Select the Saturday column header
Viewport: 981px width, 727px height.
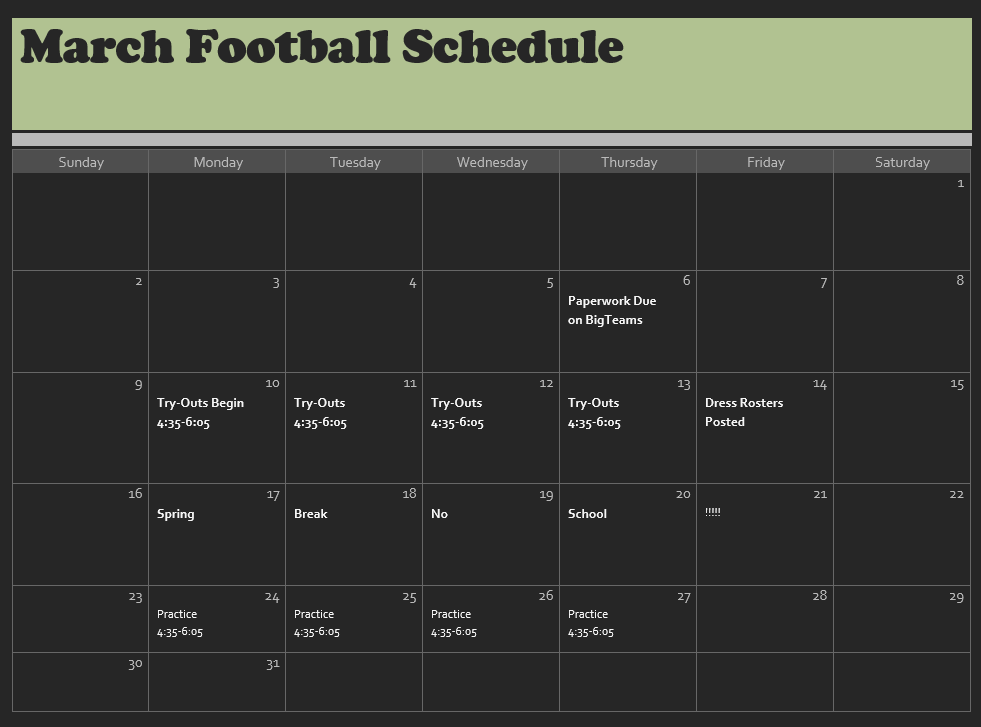point(902,162)
